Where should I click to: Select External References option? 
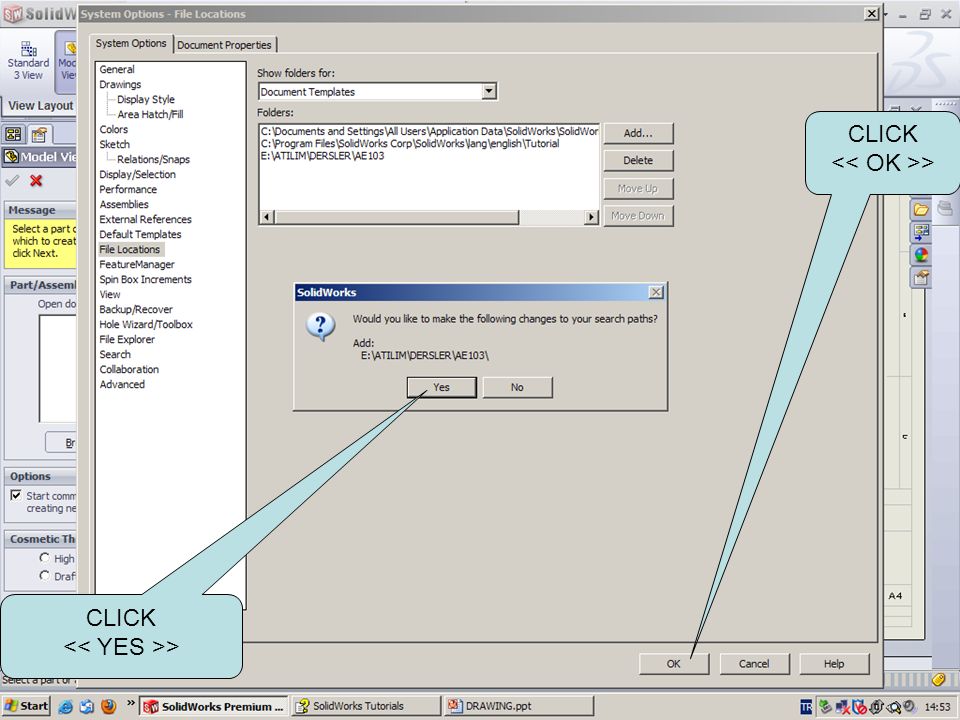(146, 219)
